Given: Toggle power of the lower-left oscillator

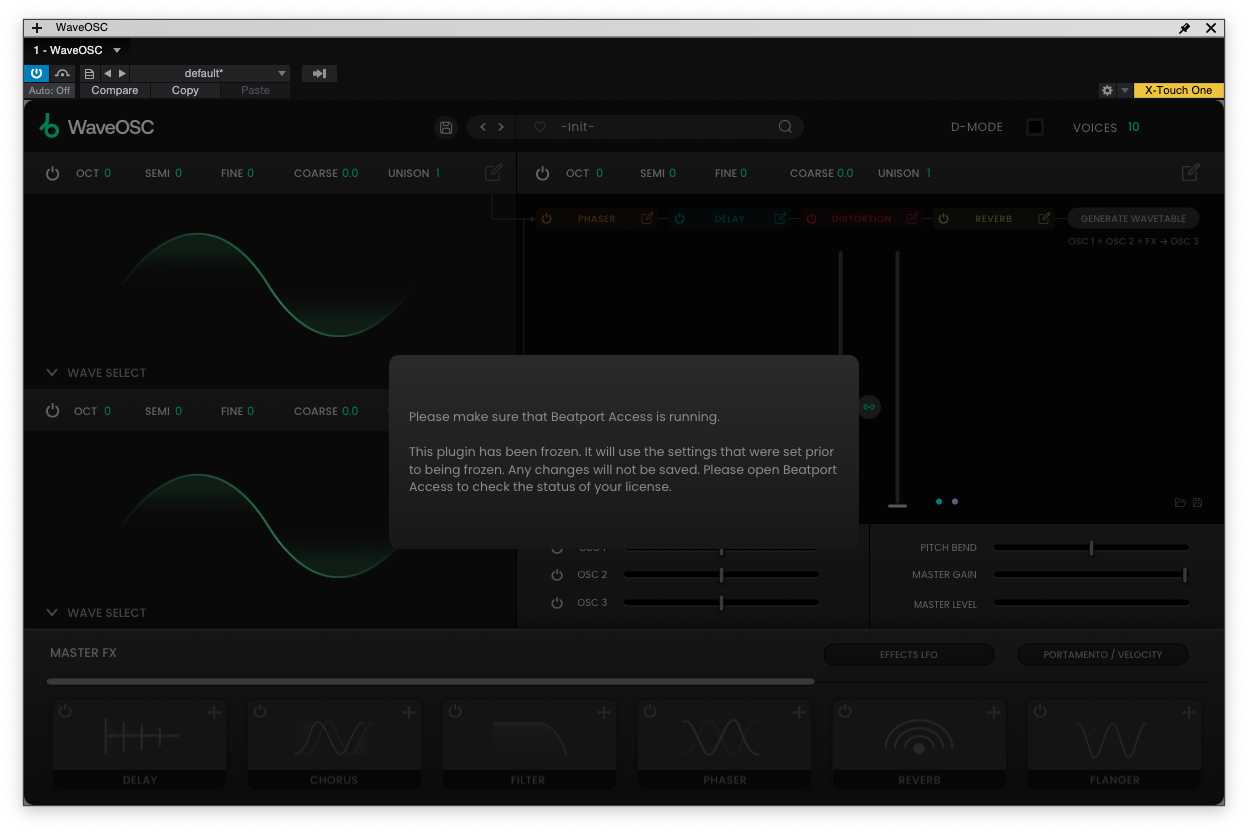Looking at the screenshot, I should tap(53, 411).
